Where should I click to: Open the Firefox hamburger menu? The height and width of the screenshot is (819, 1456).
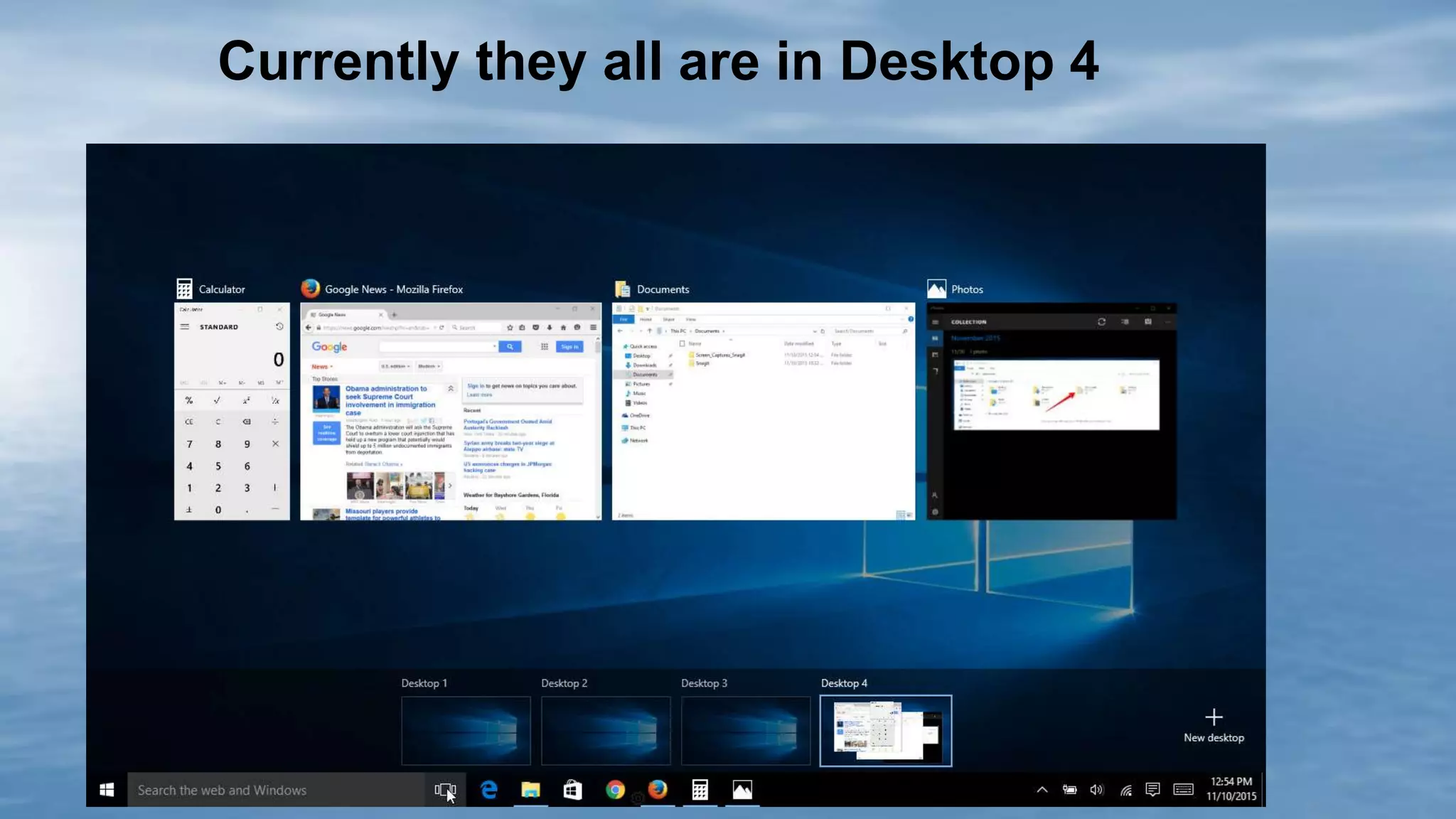tap(593, 328)
